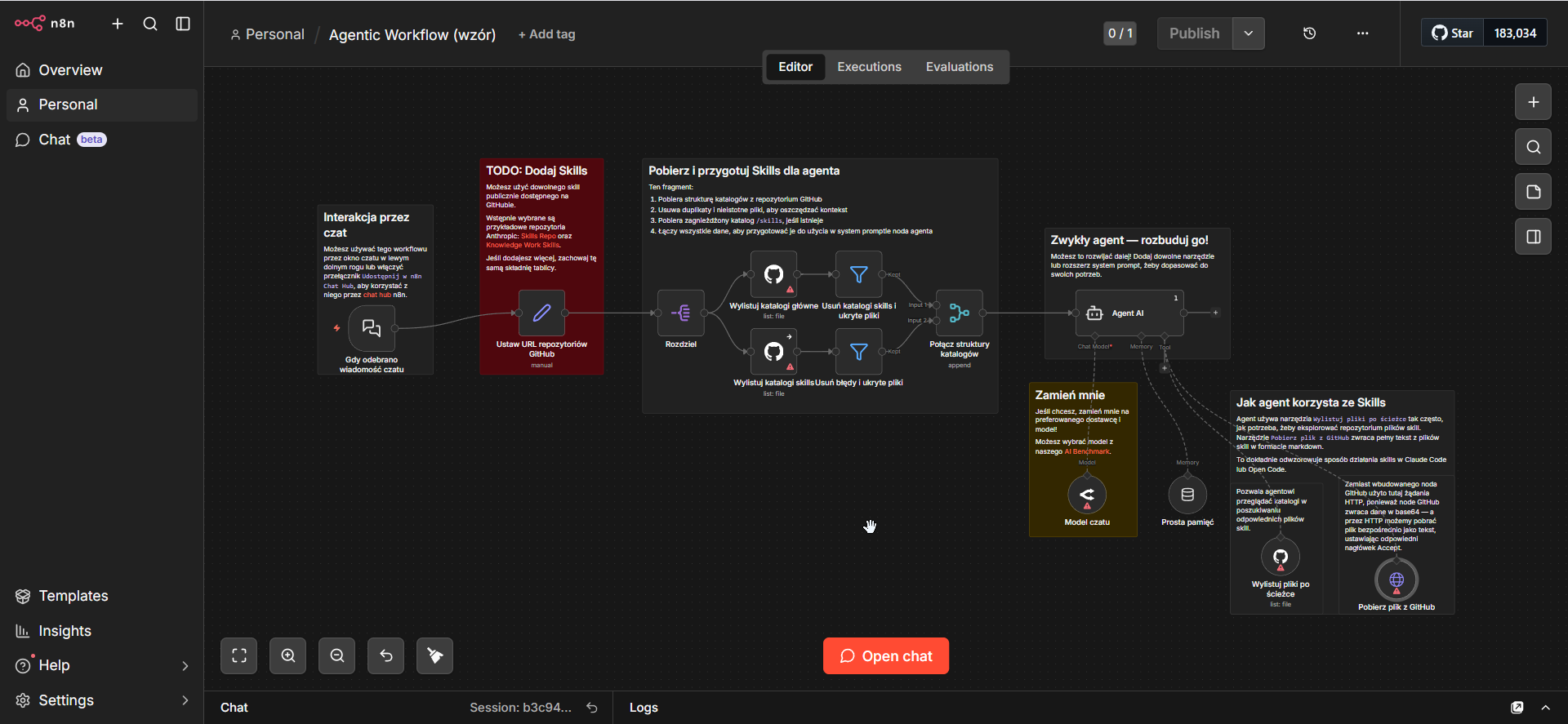Open Templates page
The width and height of the screenshot is (1568, 724).
click(102, 596)
